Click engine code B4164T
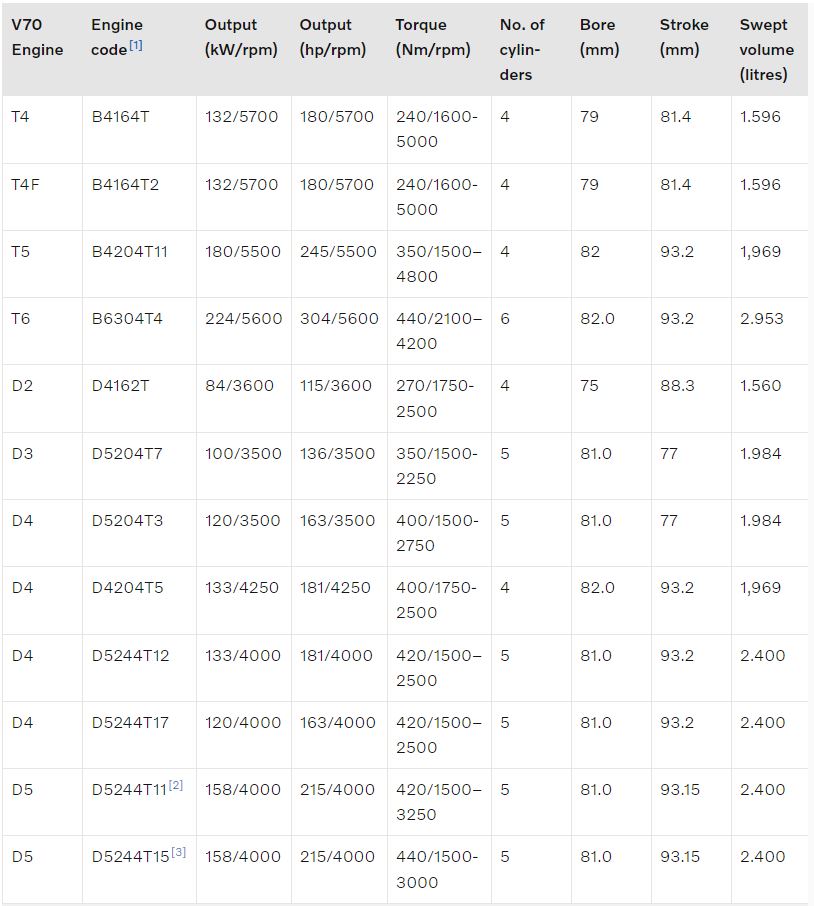Image resolution: width=814 pixels, height=906 pixels. pyautogui.click(x=120, y=117)
